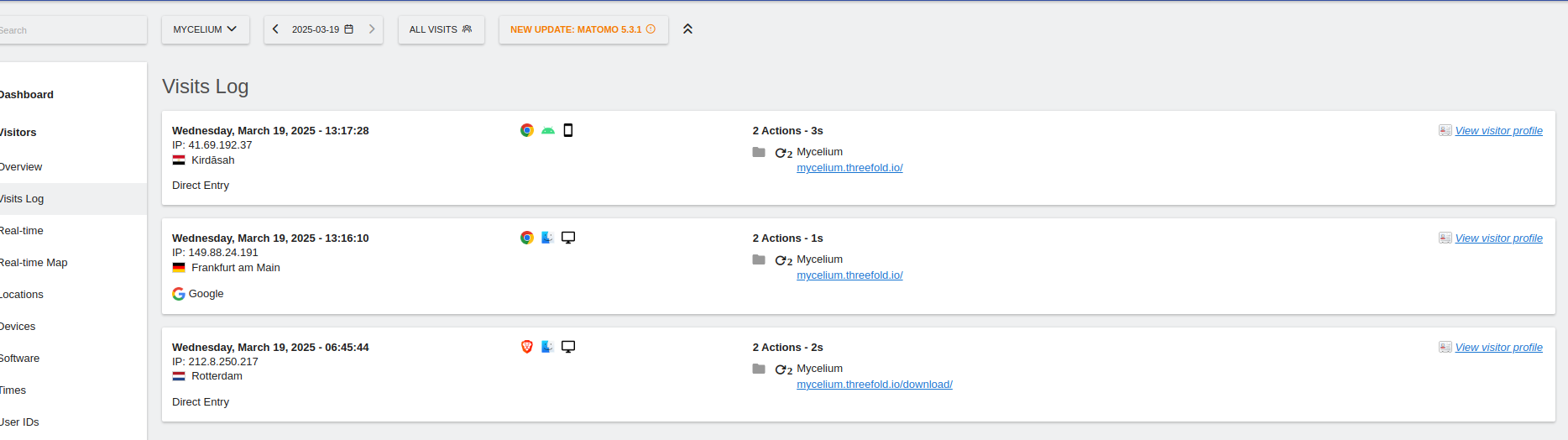Open the mycelium.threefold.io/download/ link

[874, 385]
